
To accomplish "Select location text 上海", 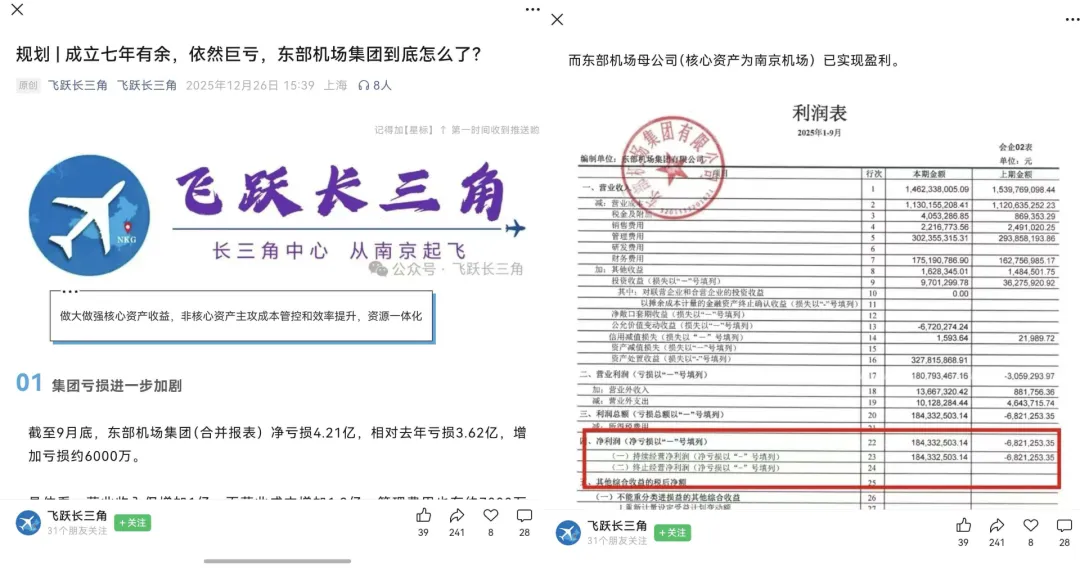I will click(336, 85).
